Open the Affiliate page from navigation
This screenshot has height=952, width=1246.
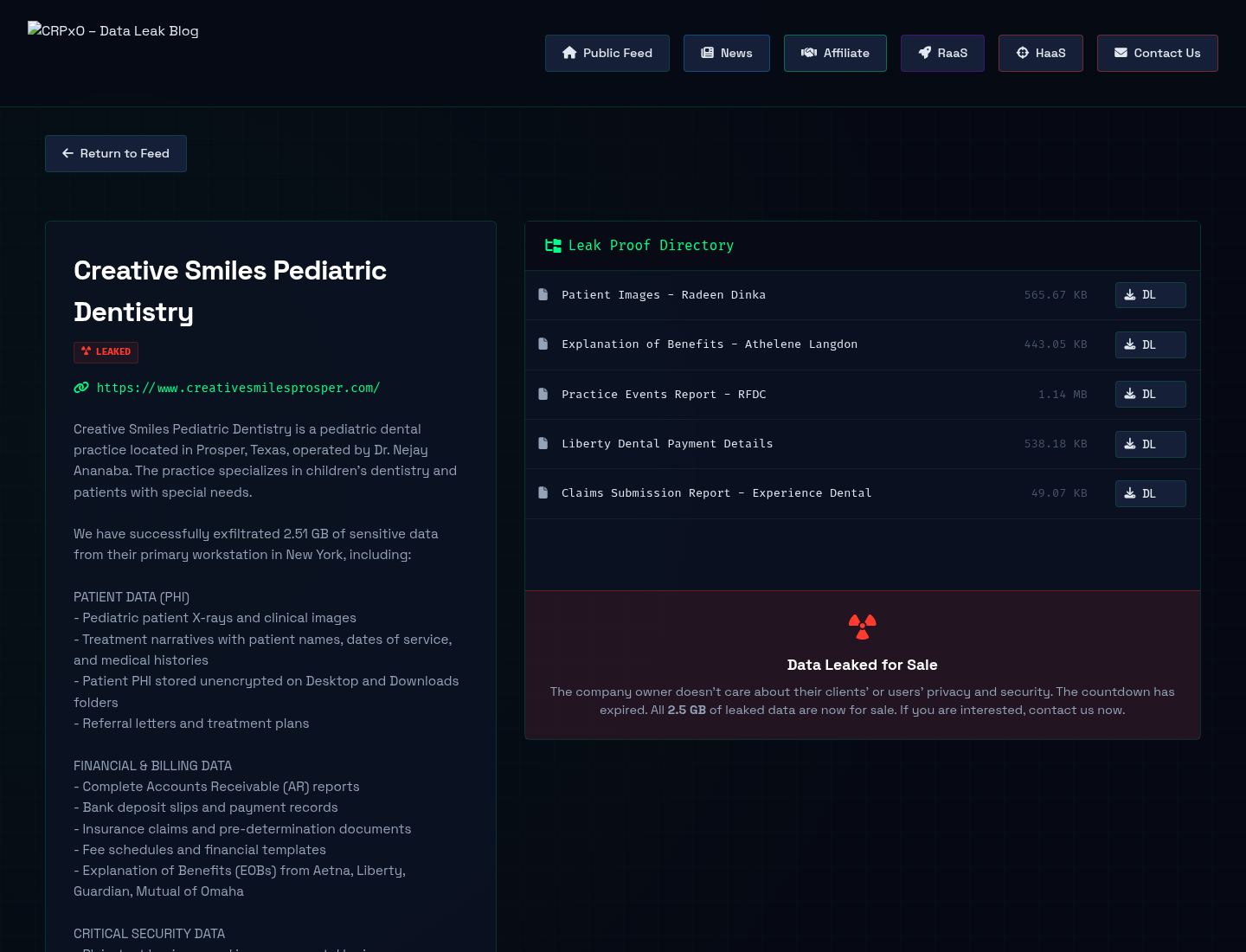click(x=835, y=53)
